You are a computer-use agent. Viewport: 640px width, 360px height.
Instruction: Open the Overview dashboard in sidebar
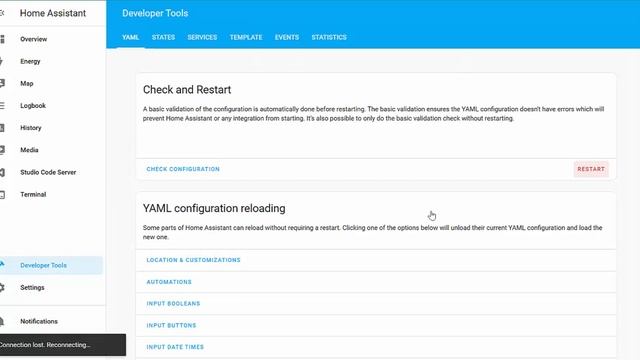pos(33,39)
